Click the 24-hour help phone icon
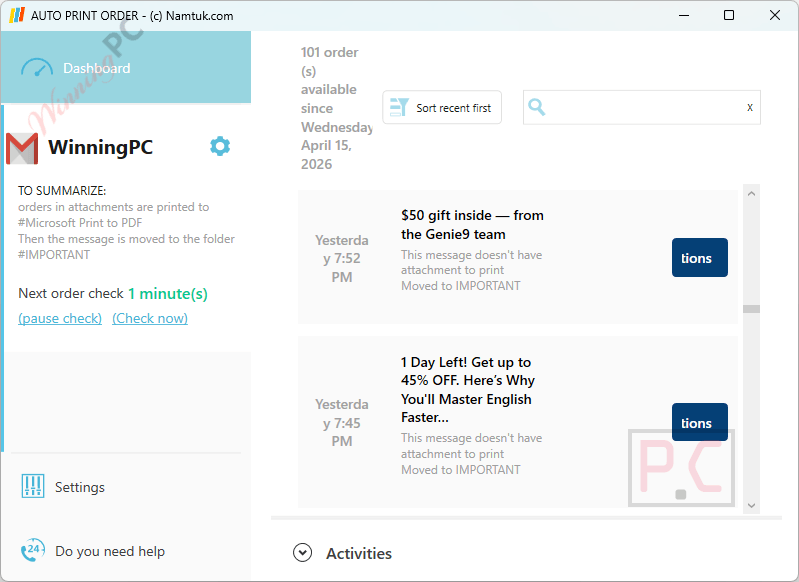The width and height of the screenshot is (799, 582). 33,550
